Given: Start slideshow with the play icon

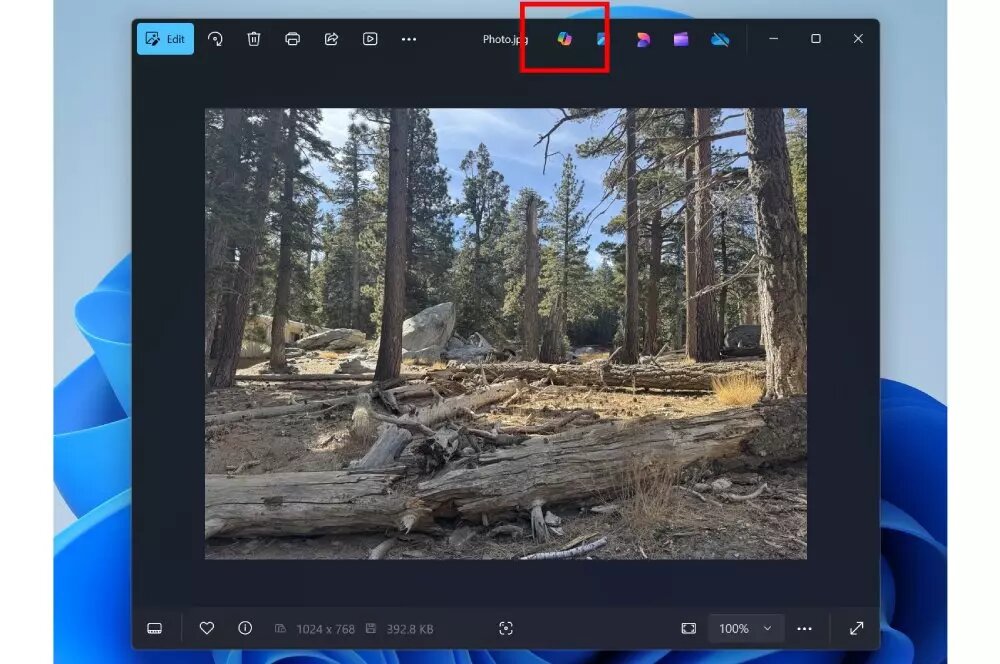Looking at the screenshot, I should (370, 39).
